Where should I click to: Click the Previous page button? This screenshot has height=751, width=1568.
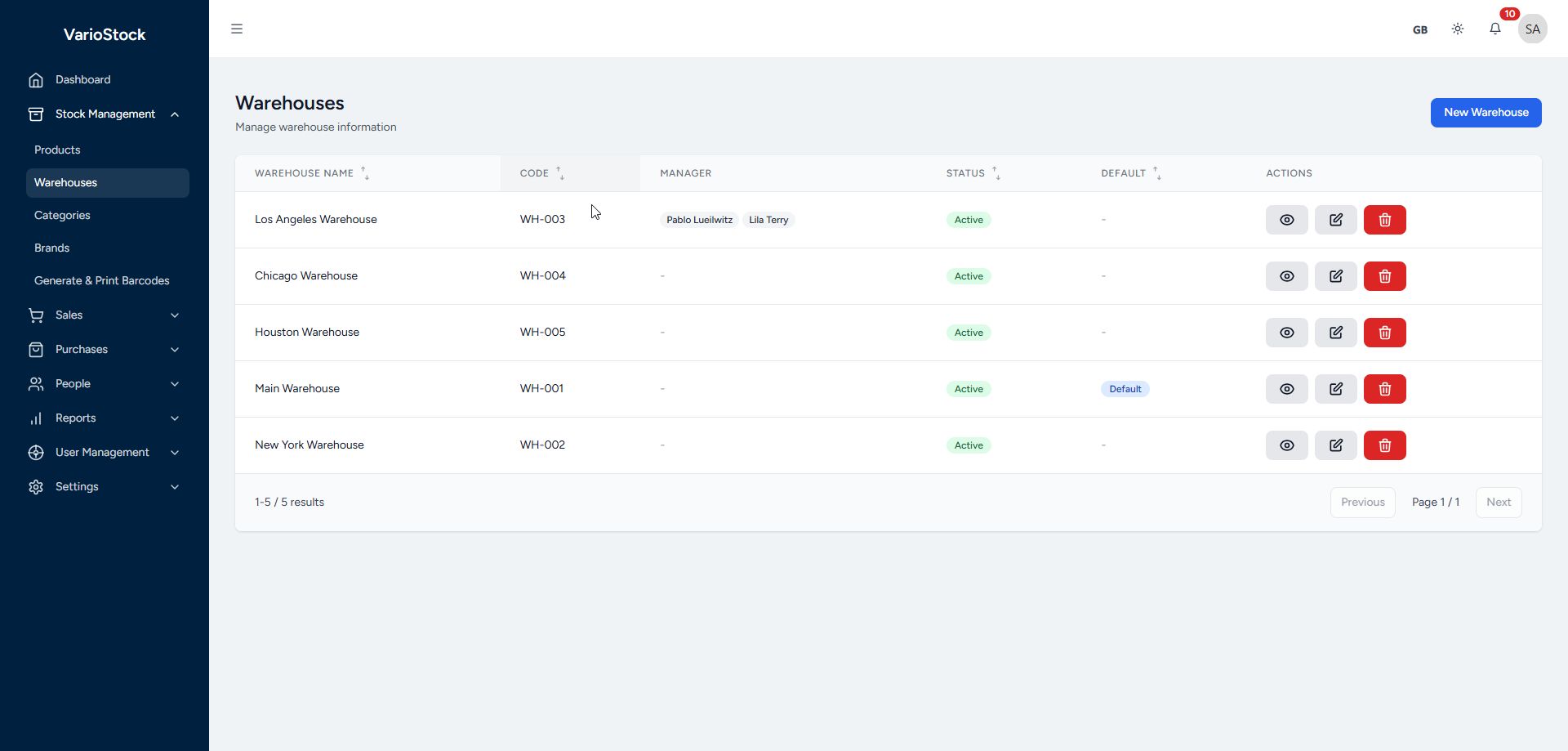point(1363,503)
